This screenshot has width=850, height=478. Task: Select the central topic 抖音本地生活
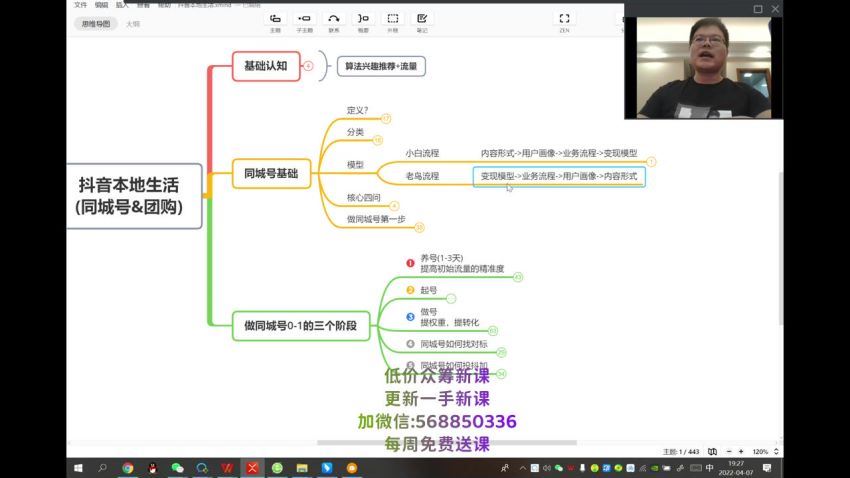(x=133, y=196)
